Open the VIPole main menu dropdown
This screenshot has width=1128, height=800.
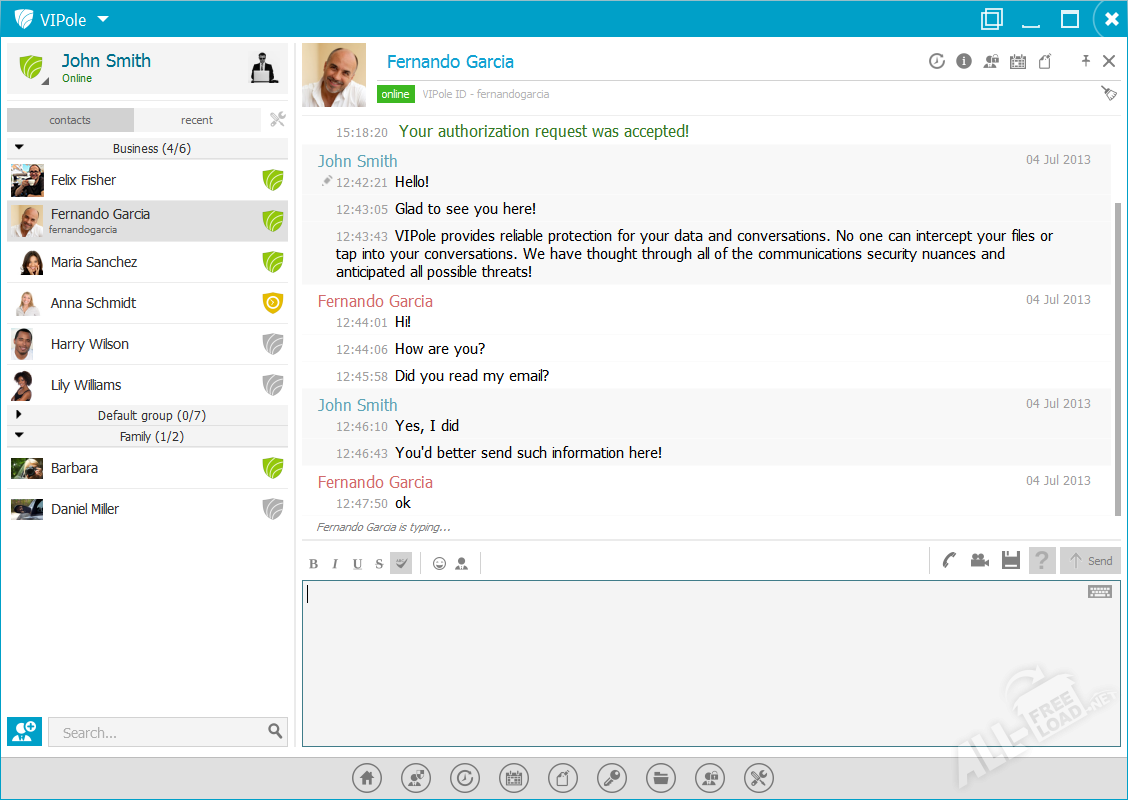[103, 19]
